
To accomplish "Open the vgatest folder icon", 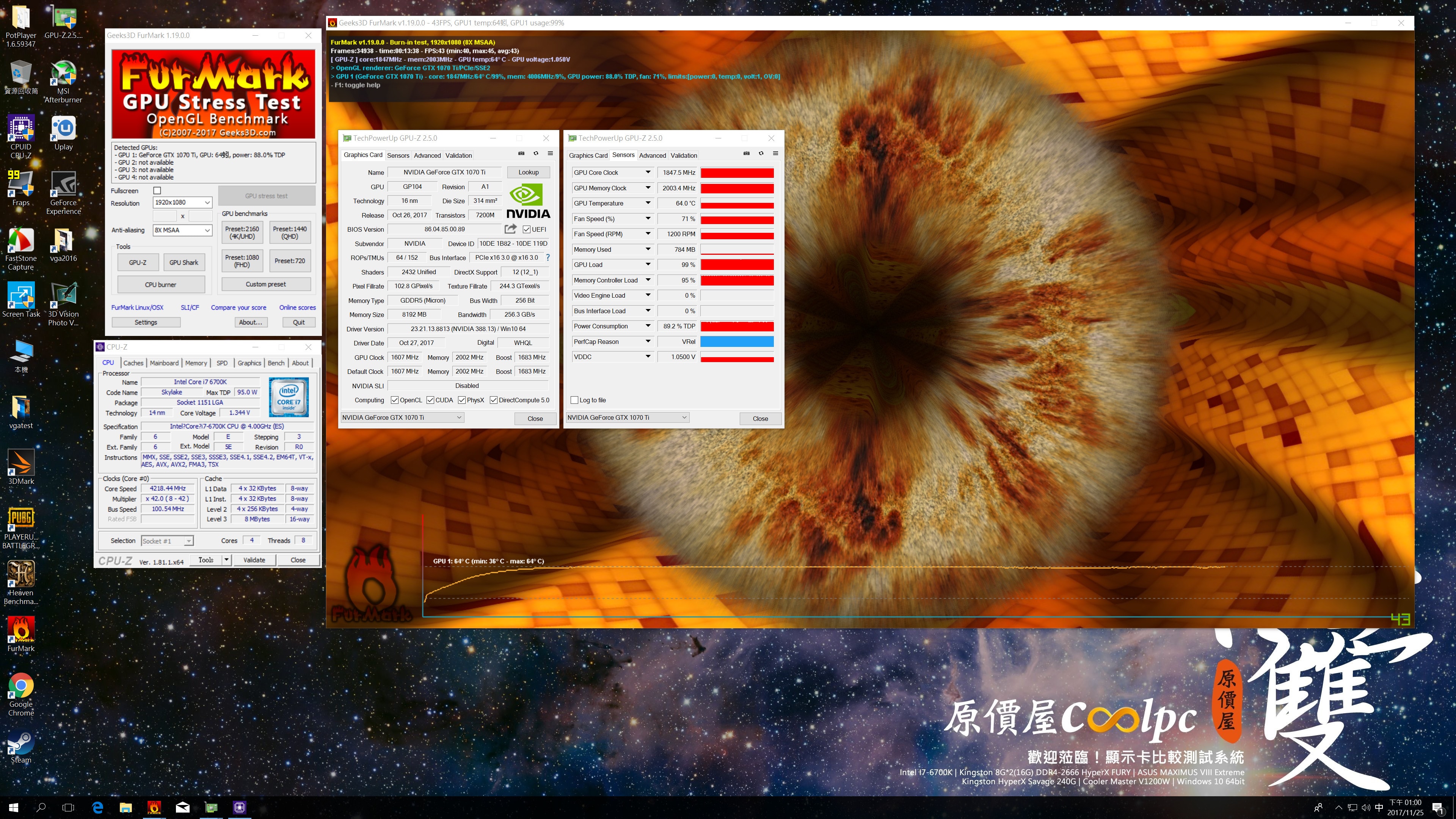I will tap(21, 412).
